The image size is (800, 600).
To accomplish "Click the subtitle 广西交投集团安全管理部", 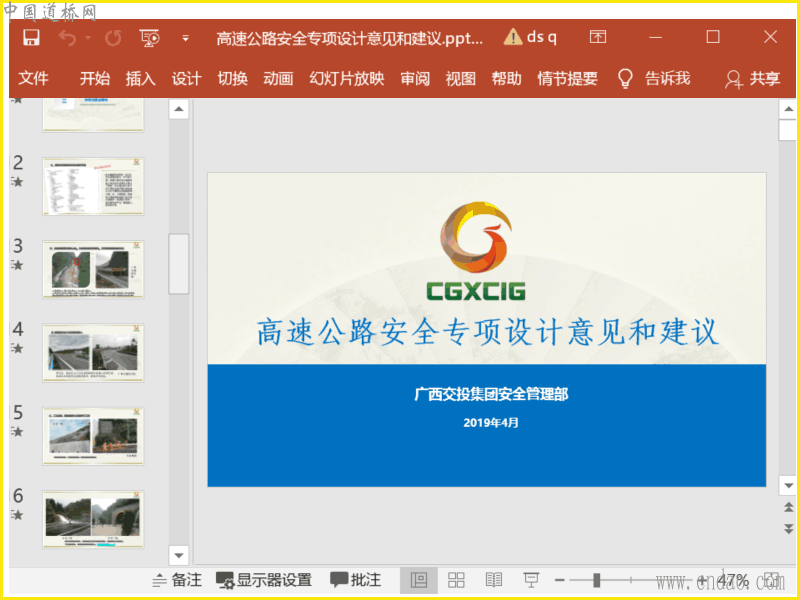I will (x=491, y=394).
